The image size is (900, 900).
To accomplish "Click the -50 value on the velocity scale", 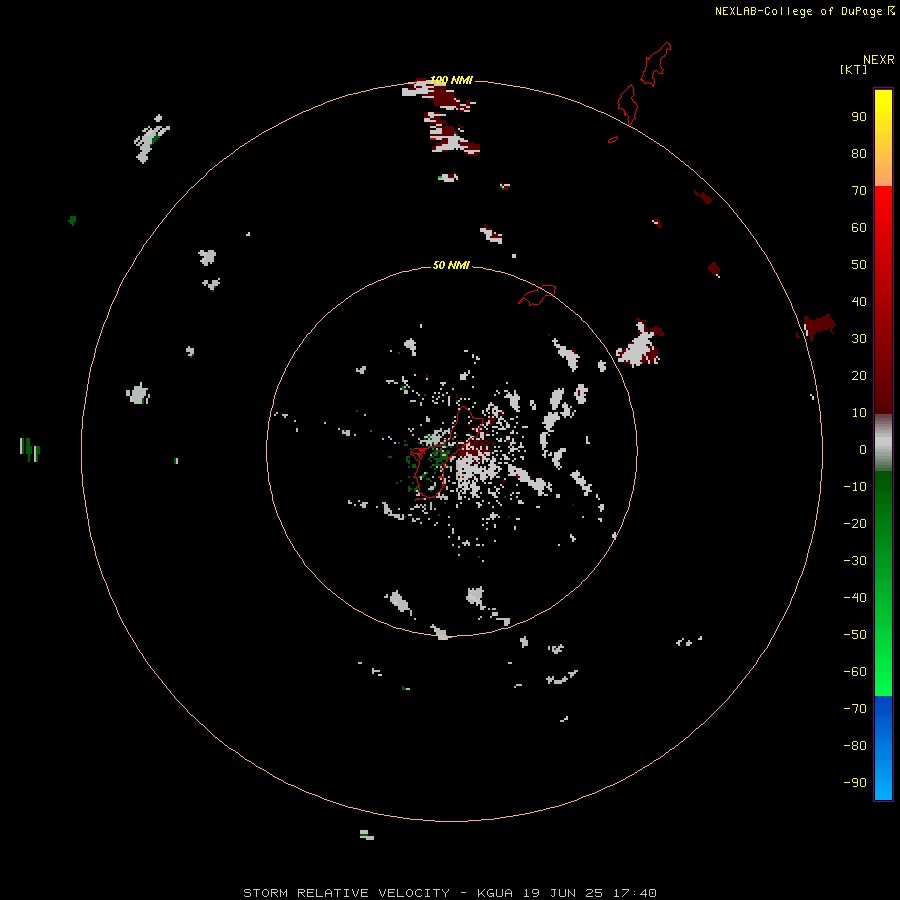I will click(x=855, y=635).
